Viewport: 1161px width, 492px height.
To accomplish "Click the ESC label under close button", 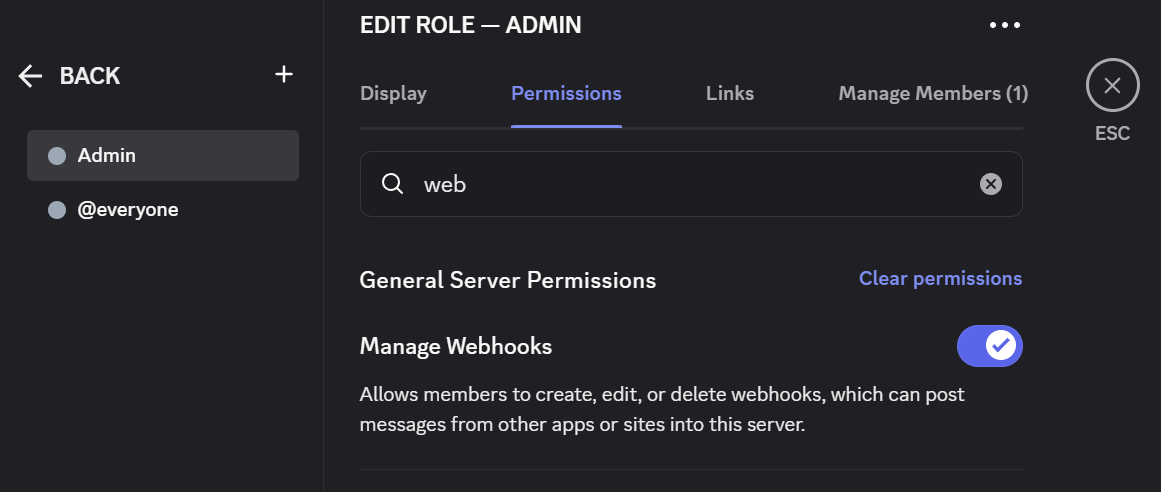I will (x=1112, y=133).
